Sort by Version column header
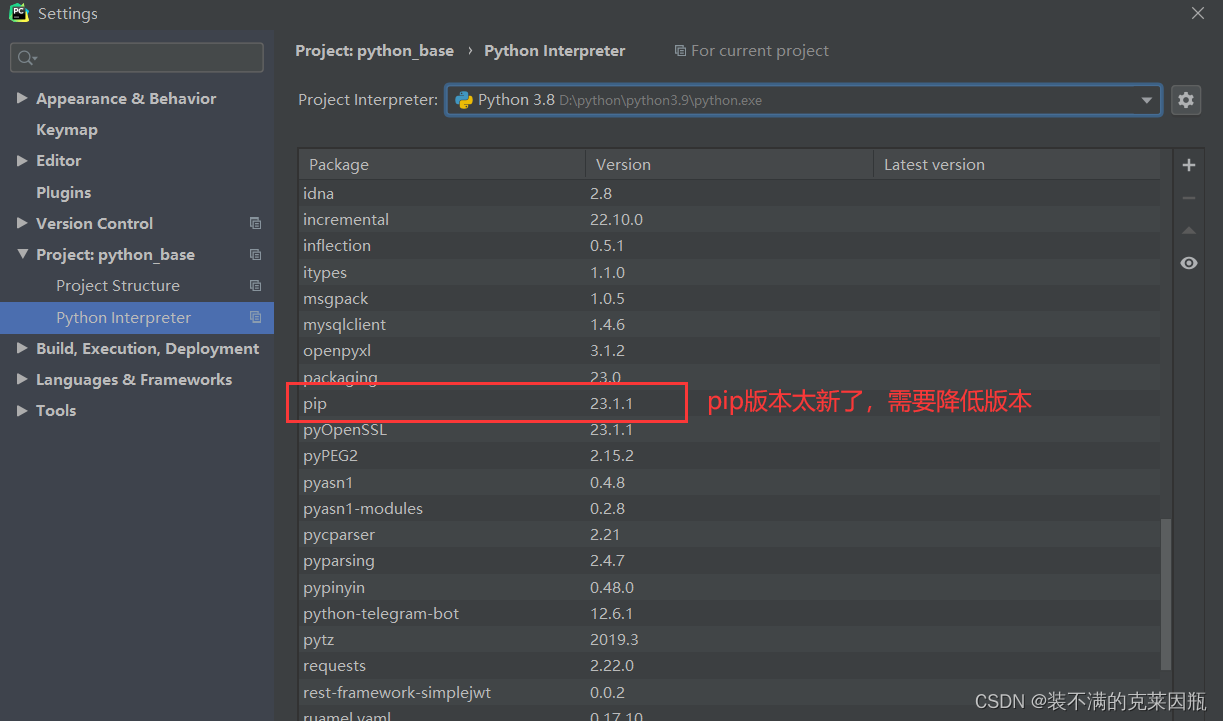 [x=729, y=165]
